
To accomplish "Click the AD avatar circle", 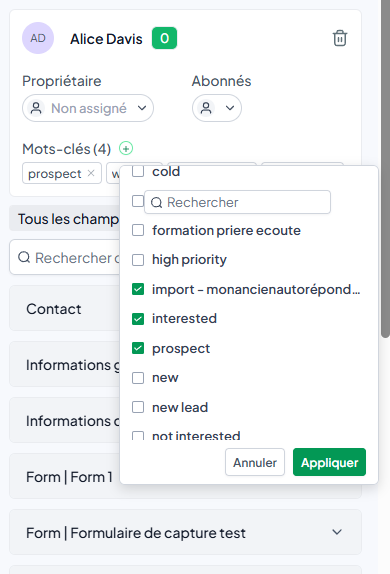I will pyautogui.click(x=38, y=38).
